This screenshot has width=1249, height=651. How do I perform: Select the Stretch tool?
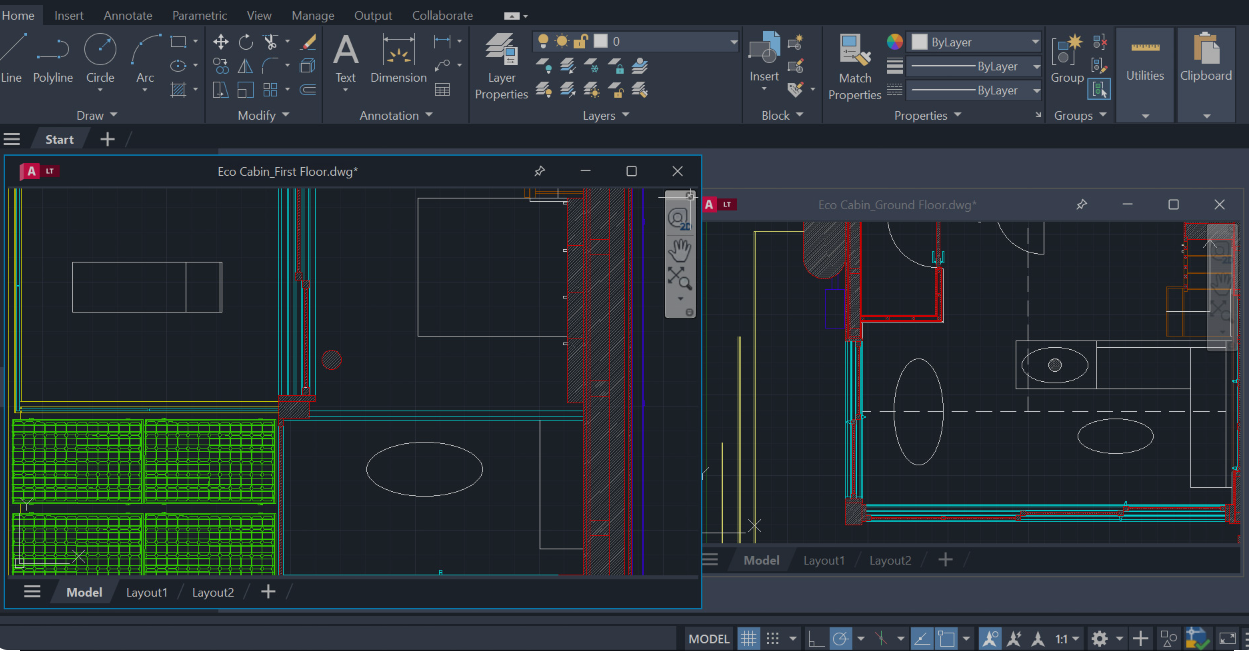221,90
